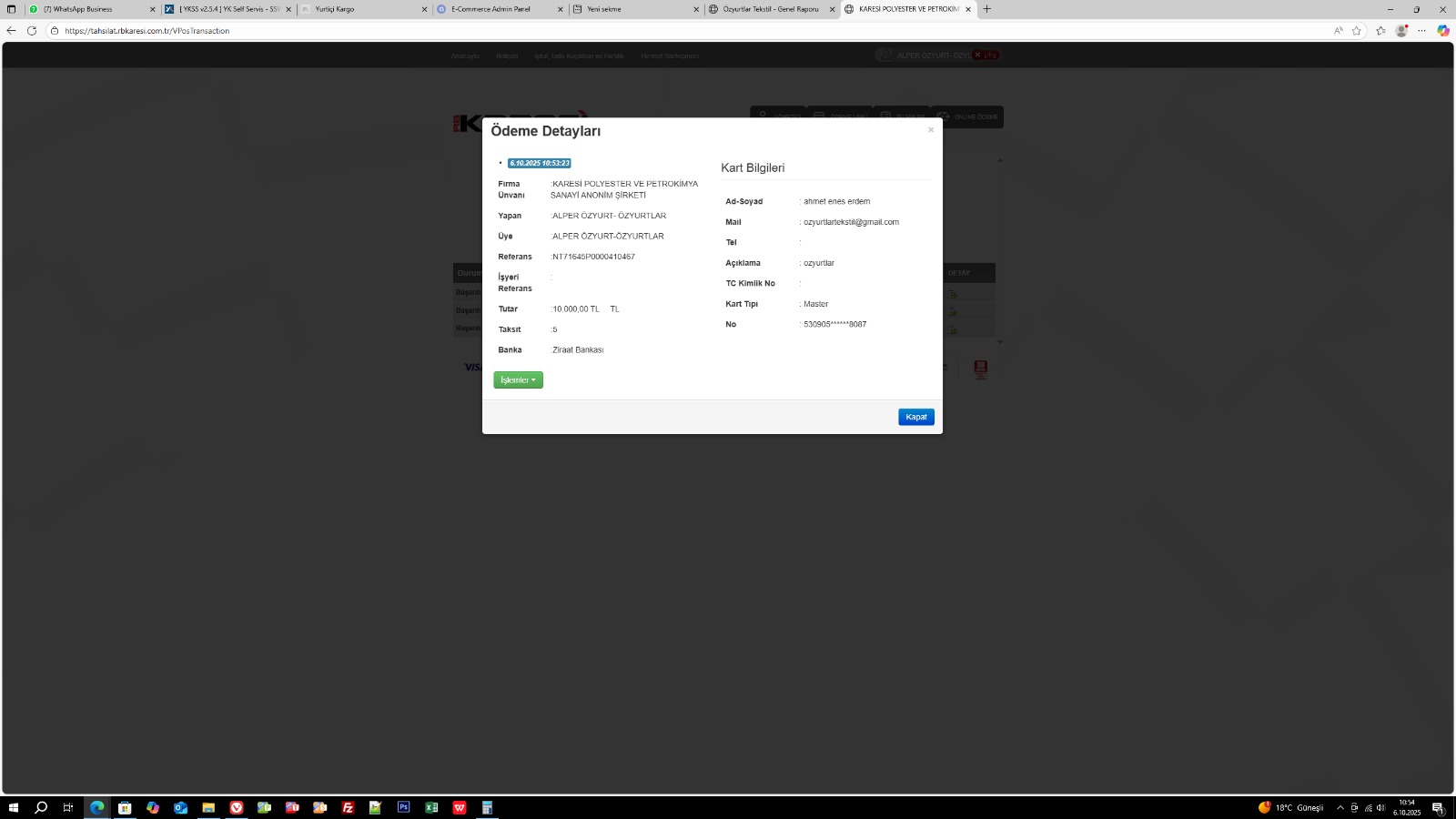This screenshot has width=1456, height=819.
Task: Click the address bar URL field
Action: (637, 31)
